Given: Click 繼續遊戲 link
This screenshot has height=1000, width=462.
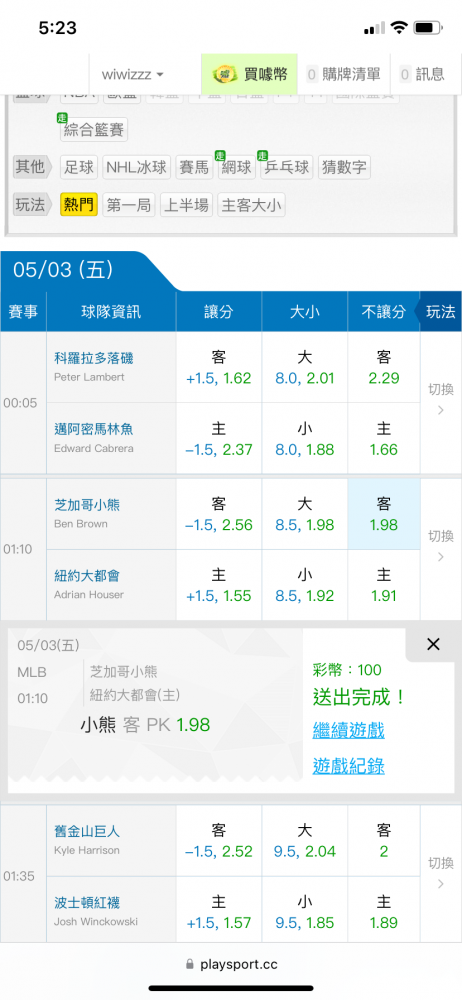Looking at the screenshot, I should (x=348, y=730).
